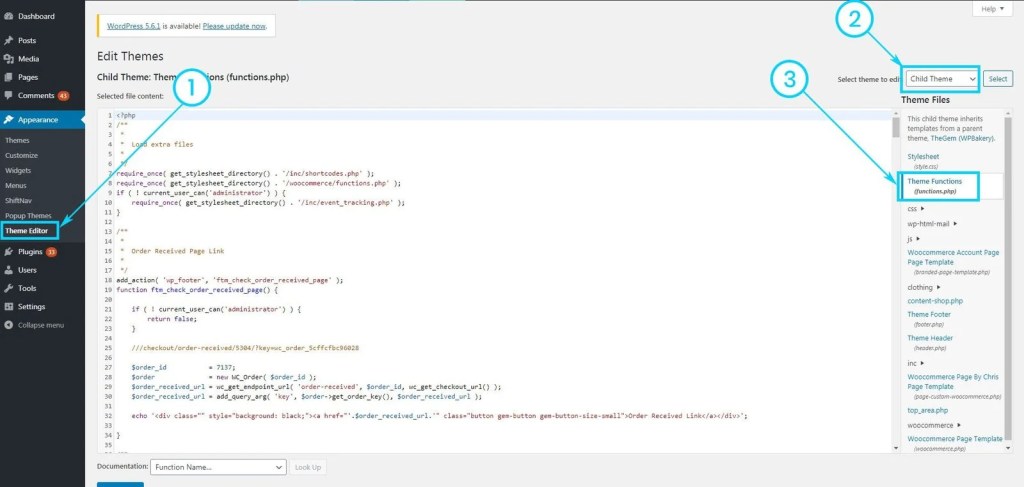
Task: Go to Menus submenu item
Action: pyautogui.click(x=16, y=185)
